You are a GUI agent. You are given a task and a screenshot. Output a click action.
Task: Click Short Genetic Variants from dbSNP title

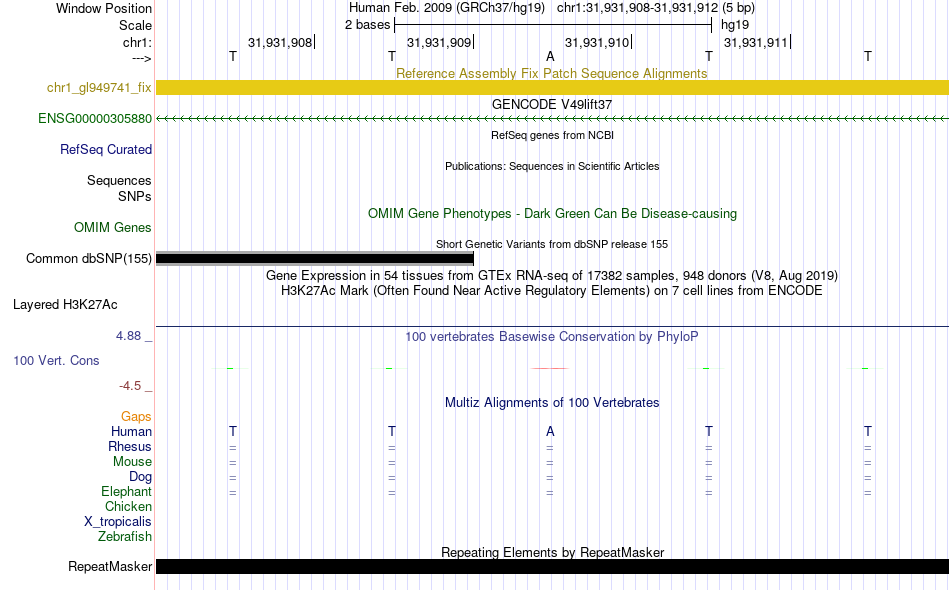point(552,244)
